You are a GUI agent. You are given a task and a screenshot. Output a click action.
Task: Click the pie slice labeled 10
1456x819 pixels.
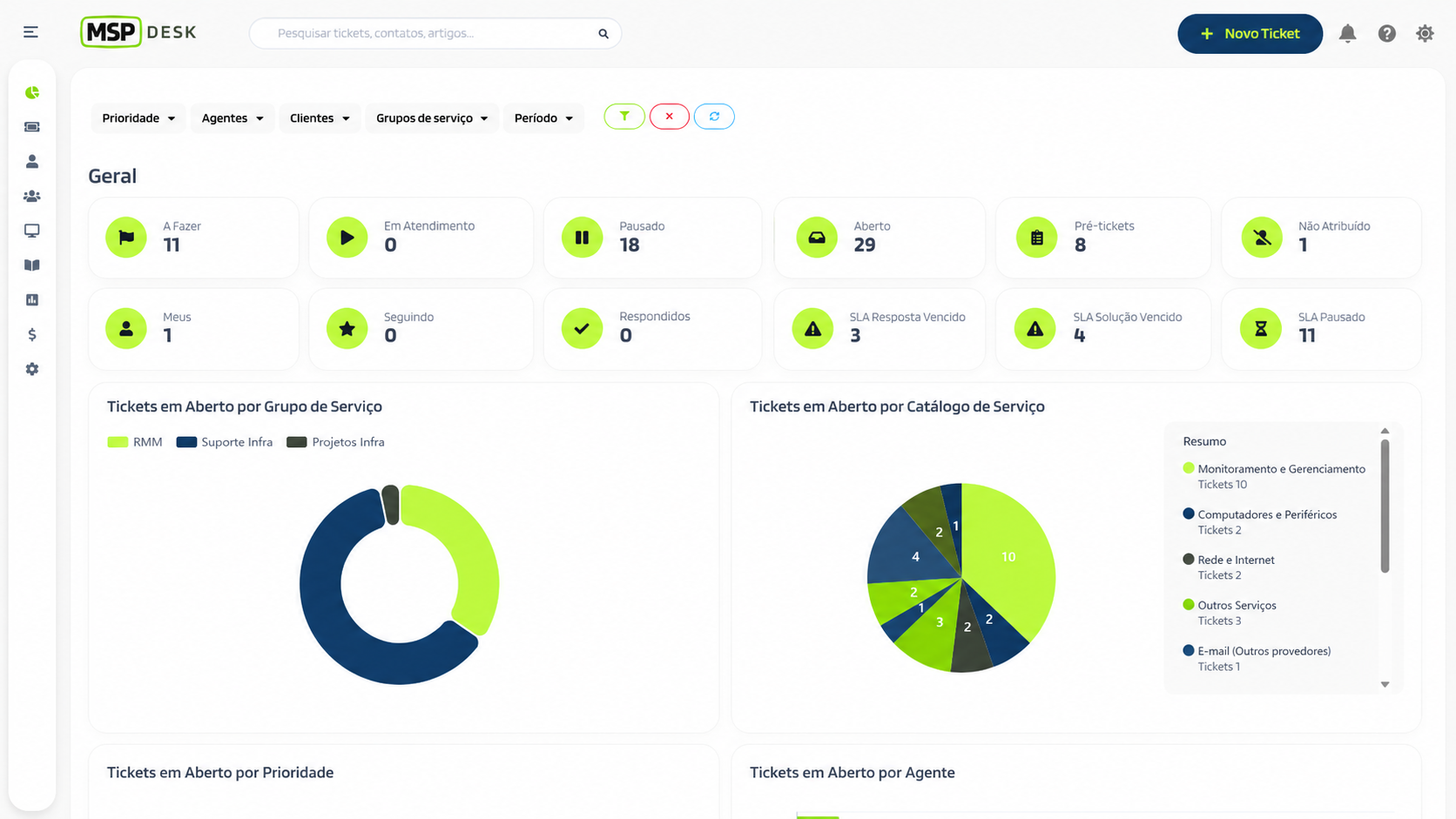click(1008, 557)
